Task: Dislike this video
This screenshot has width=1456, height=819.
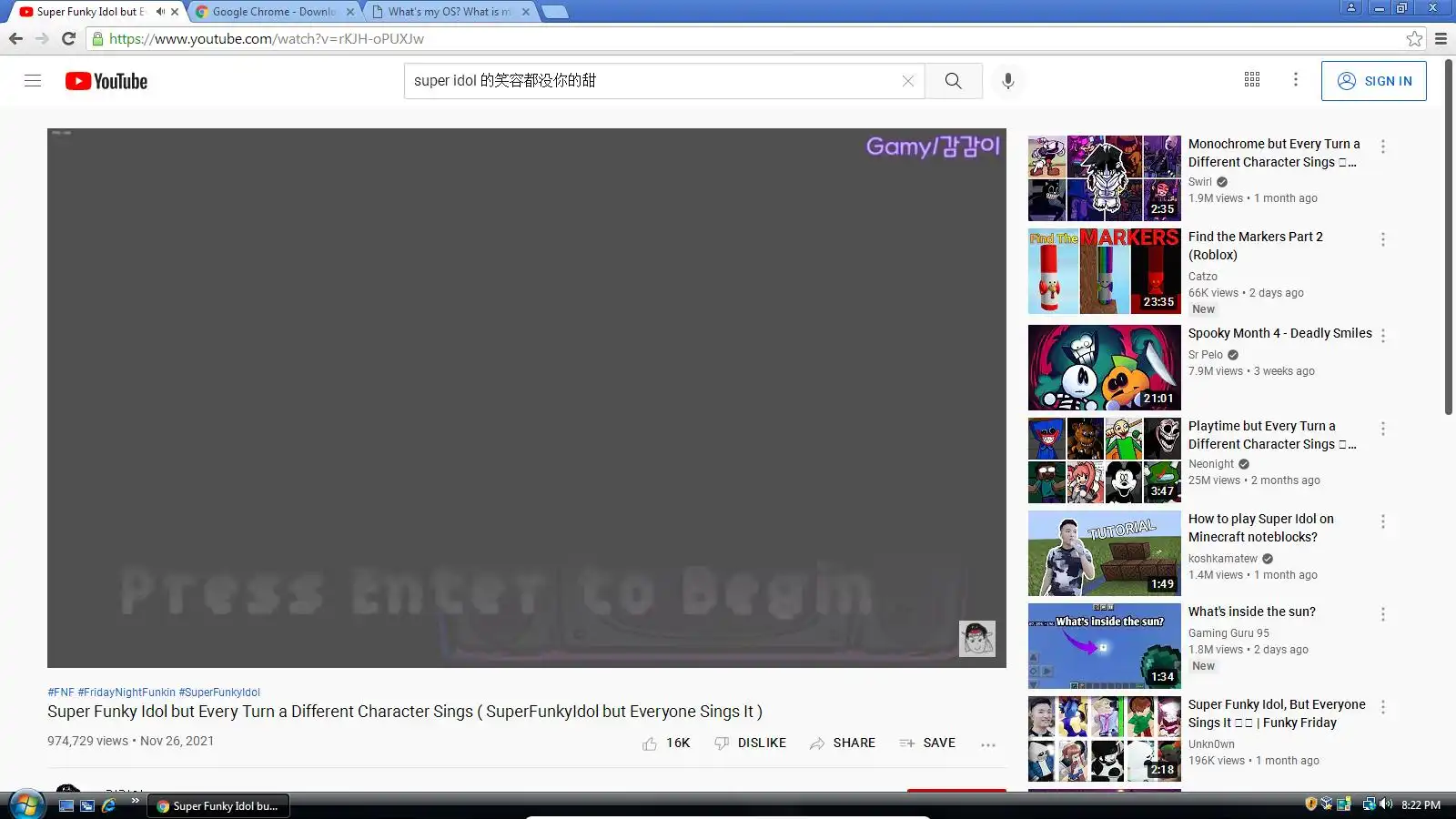Action: 751,743
